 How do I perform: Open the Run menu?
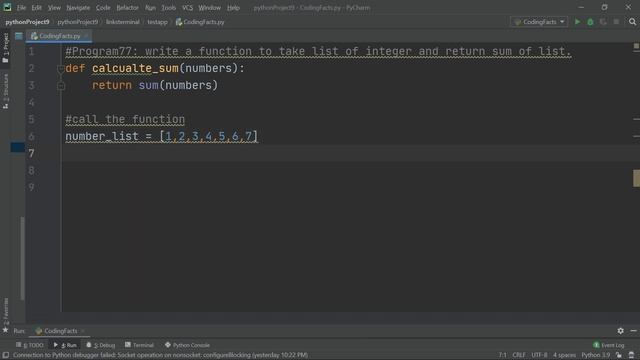pyautogui.click(x=150, y=7)
